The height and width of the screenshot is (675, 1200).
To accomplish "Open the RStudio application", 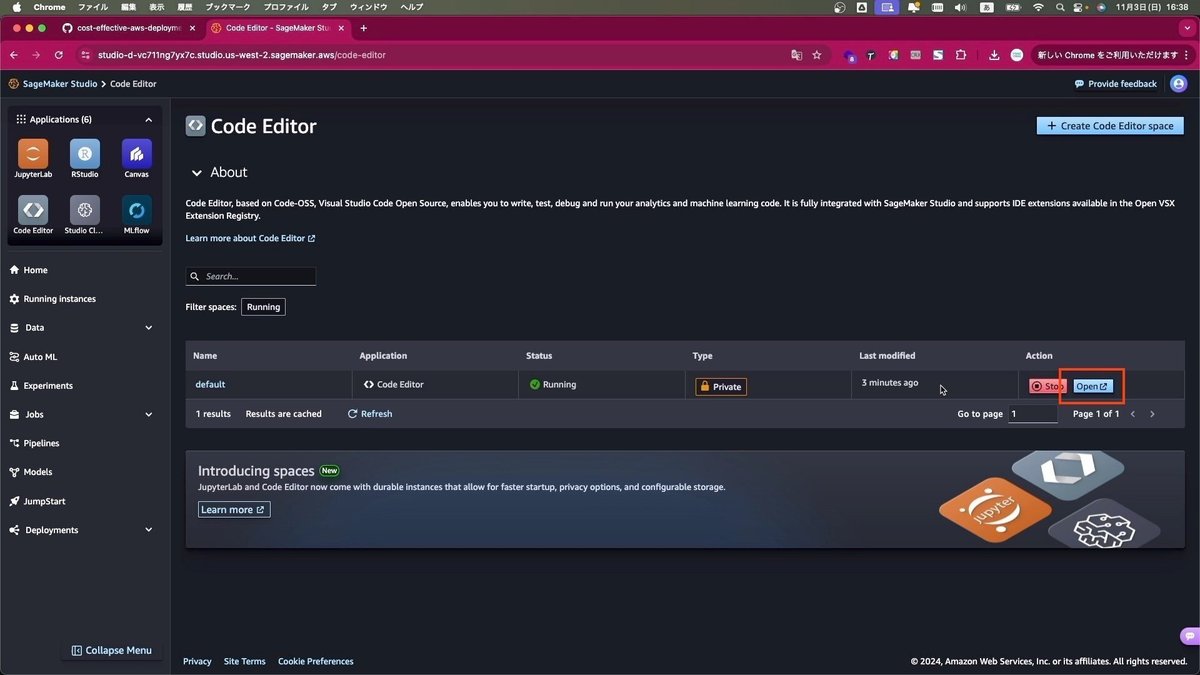I will [x=85, y=159].
